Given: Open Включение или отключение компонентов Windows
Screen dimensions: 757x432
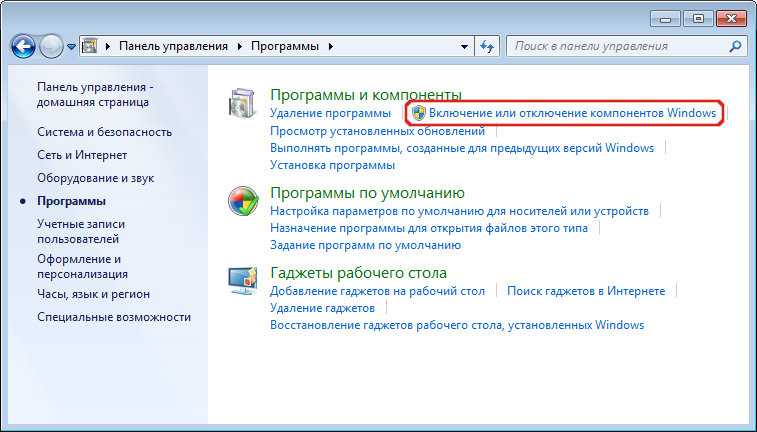Looking at the screenshot, I should click(x=573, y=113).
